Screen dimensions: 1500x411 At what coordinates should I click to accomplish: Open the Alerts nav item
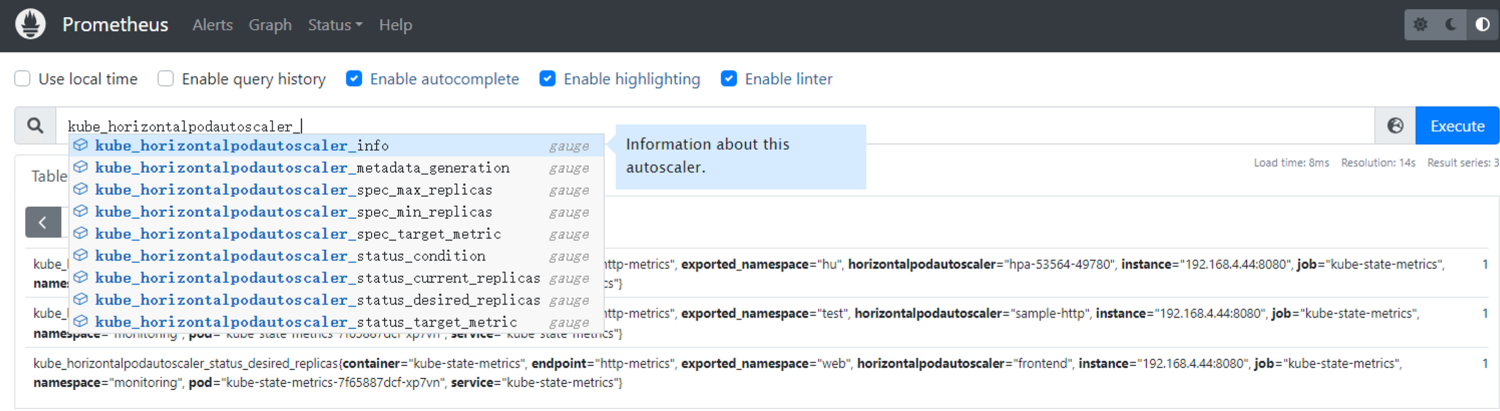212,25
